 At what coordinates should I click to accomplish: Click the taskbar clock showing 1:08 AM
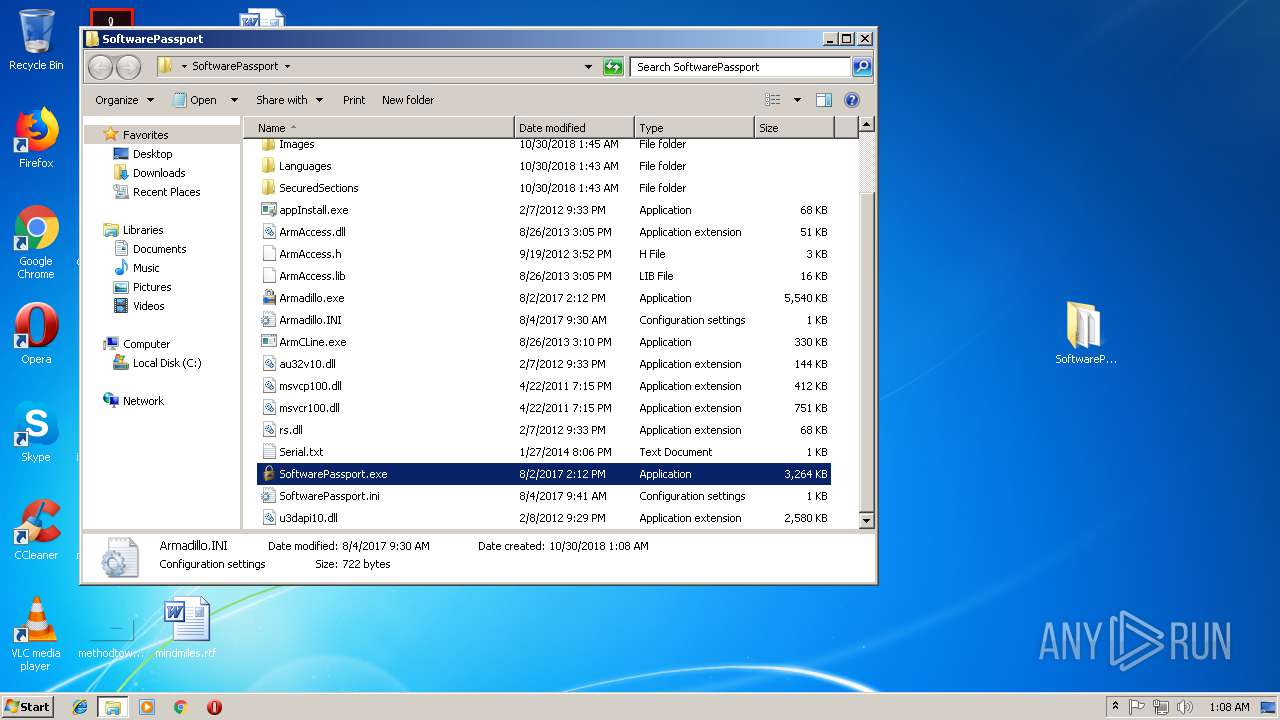coord(1229,707)
